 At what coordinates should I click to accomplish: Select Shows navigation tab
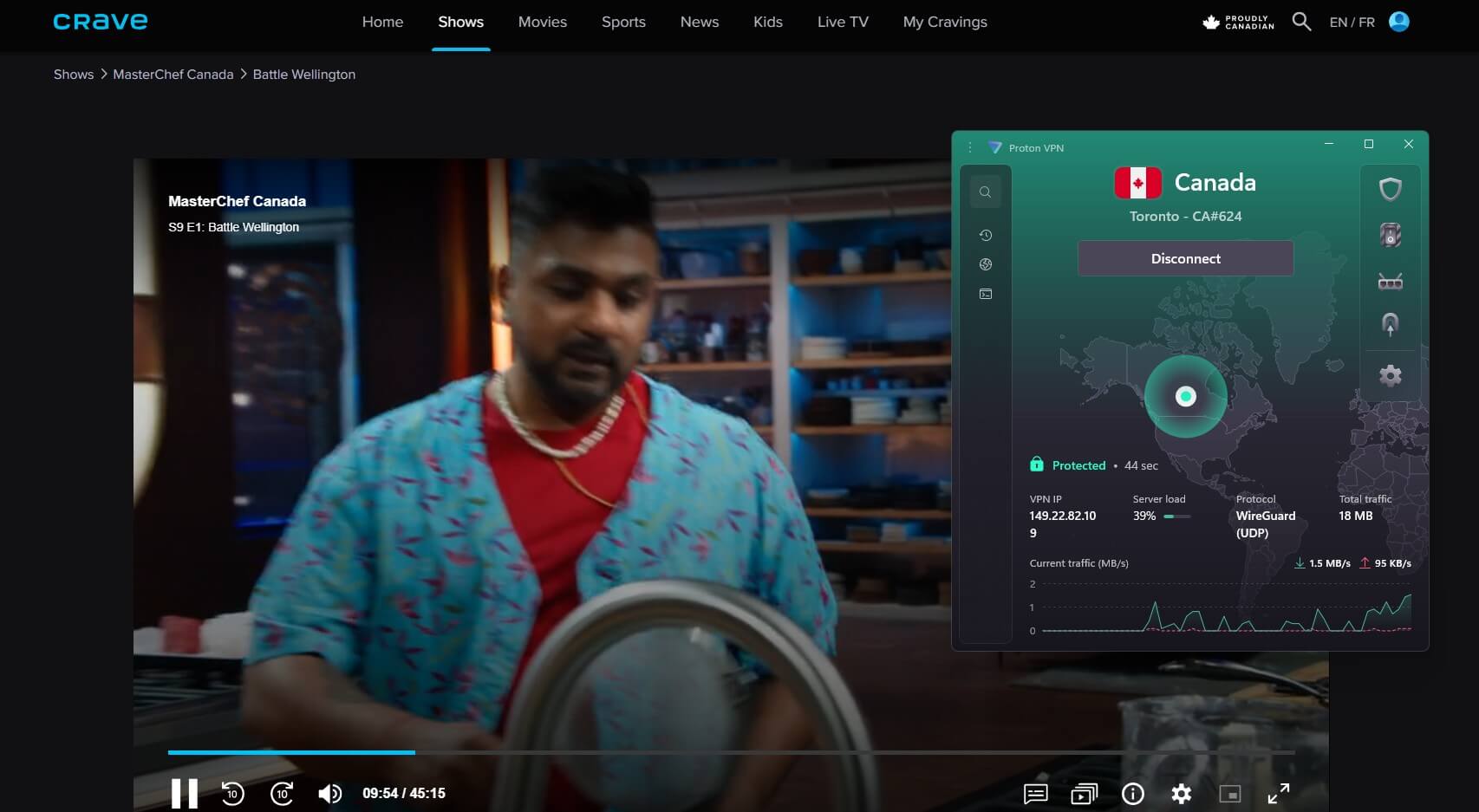(x=460, y=22)
